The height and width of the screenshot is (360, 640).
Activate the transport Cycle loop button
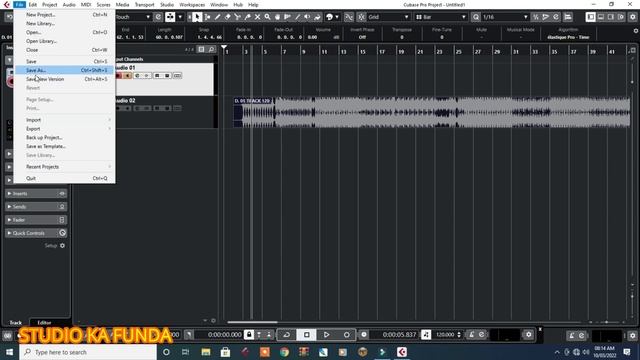point(287,335)
